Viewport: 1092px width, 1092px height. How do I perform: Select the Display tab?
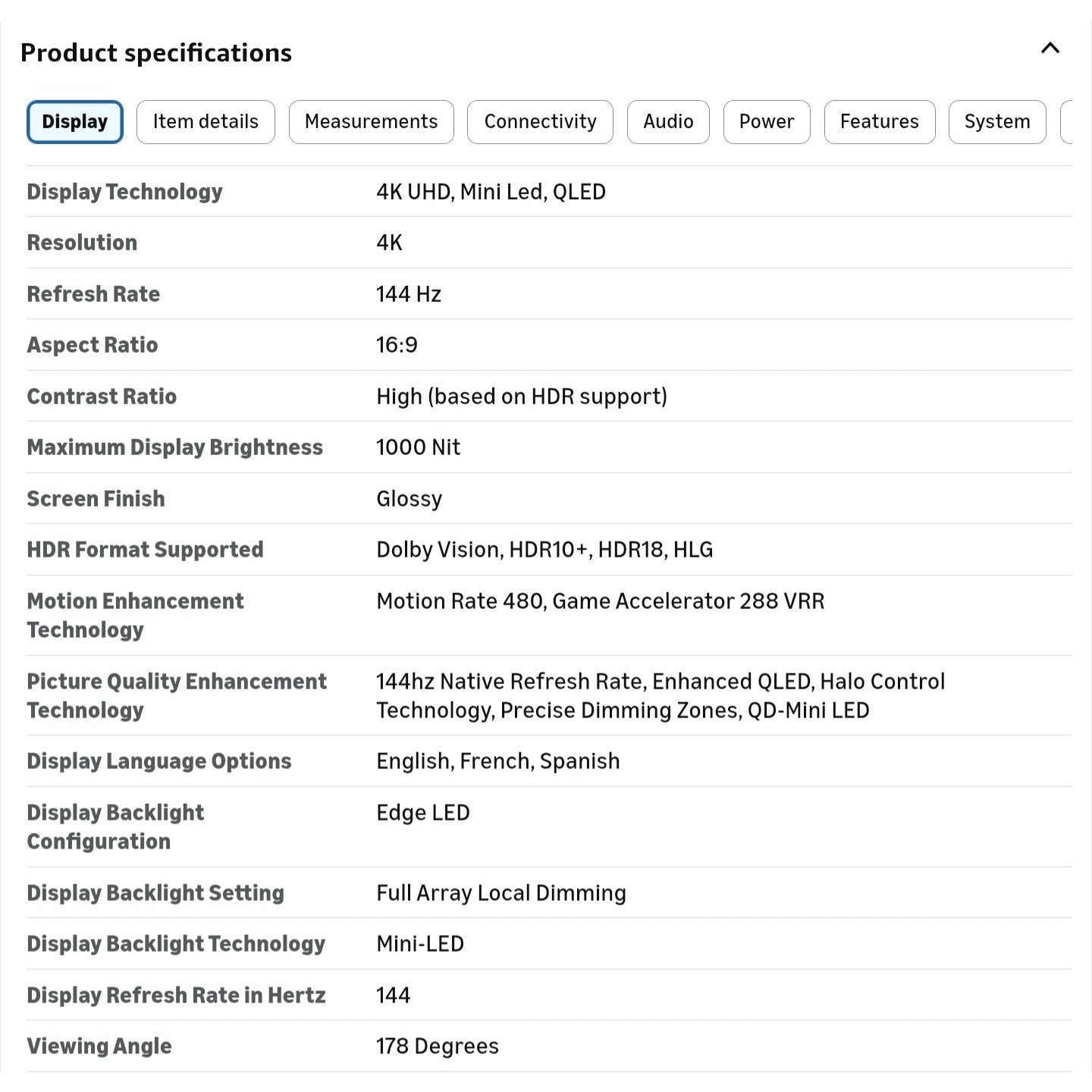coord(74,122)
